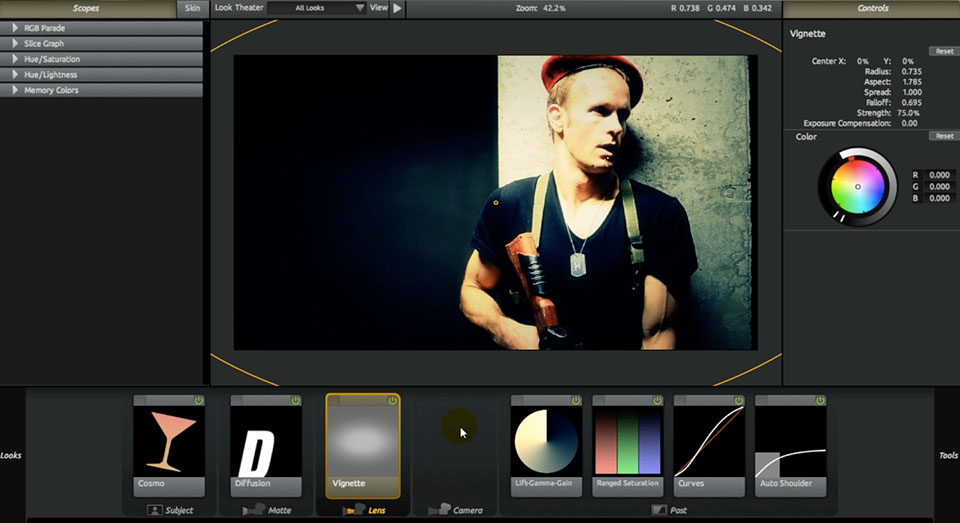The image size is (960, 523).
Task: Click the Camera chain camera icon
Action: coord(439,510)
